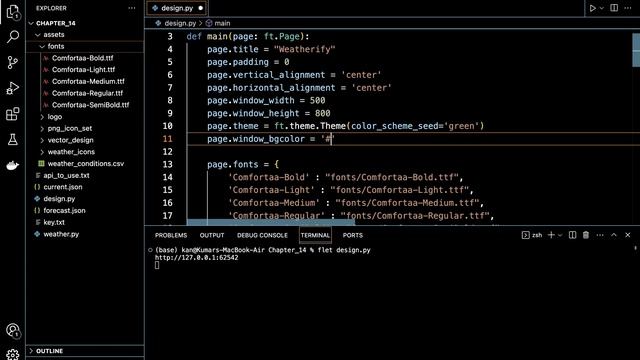This screenshot has height=360, width=640.
Task: Select the zsh terminal shell label
Action: pyautogui.click(x=532, y=235)
